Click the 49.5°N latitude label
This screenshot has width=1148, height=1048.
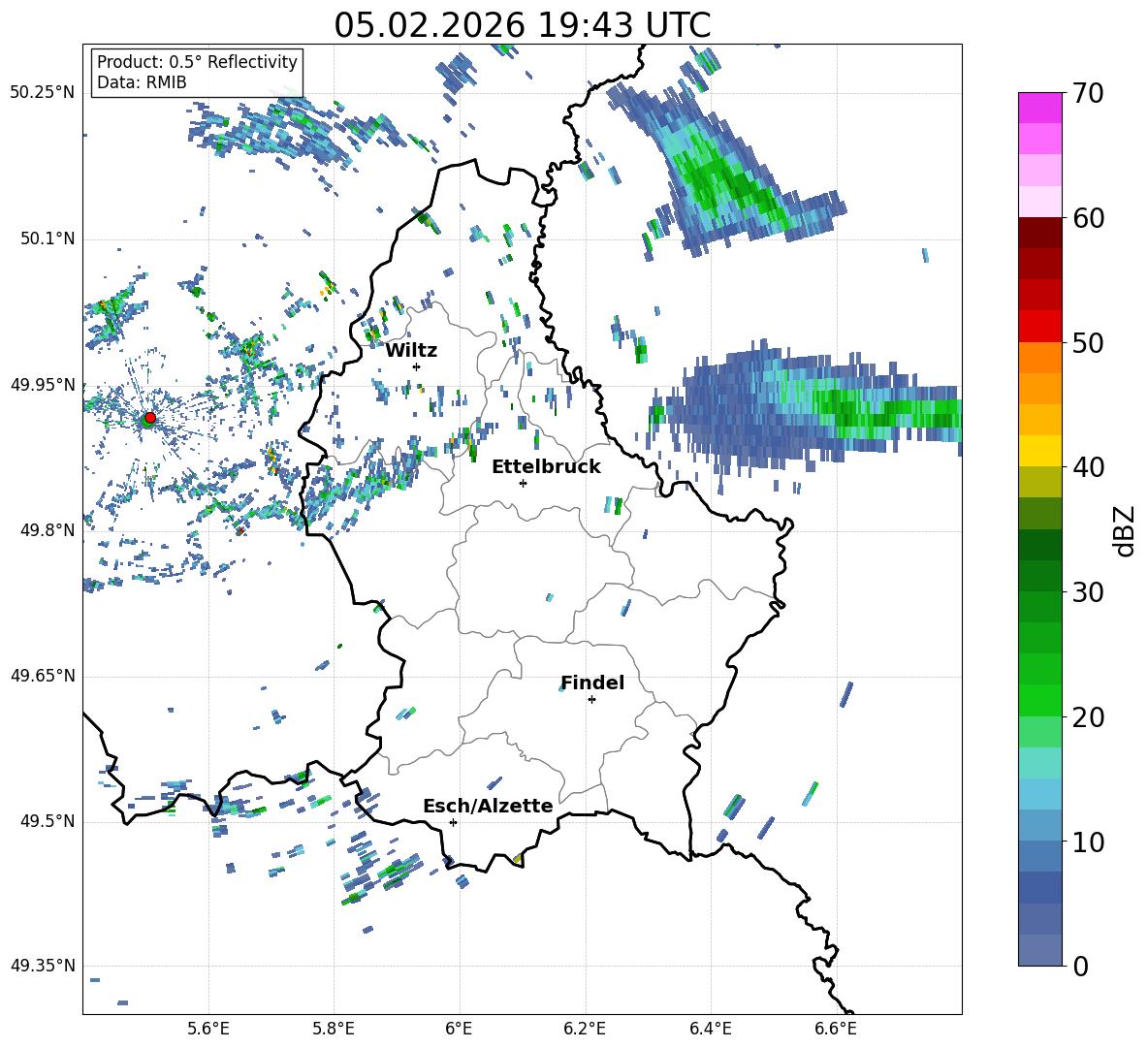pyautogui.click(x=48, y=821)
